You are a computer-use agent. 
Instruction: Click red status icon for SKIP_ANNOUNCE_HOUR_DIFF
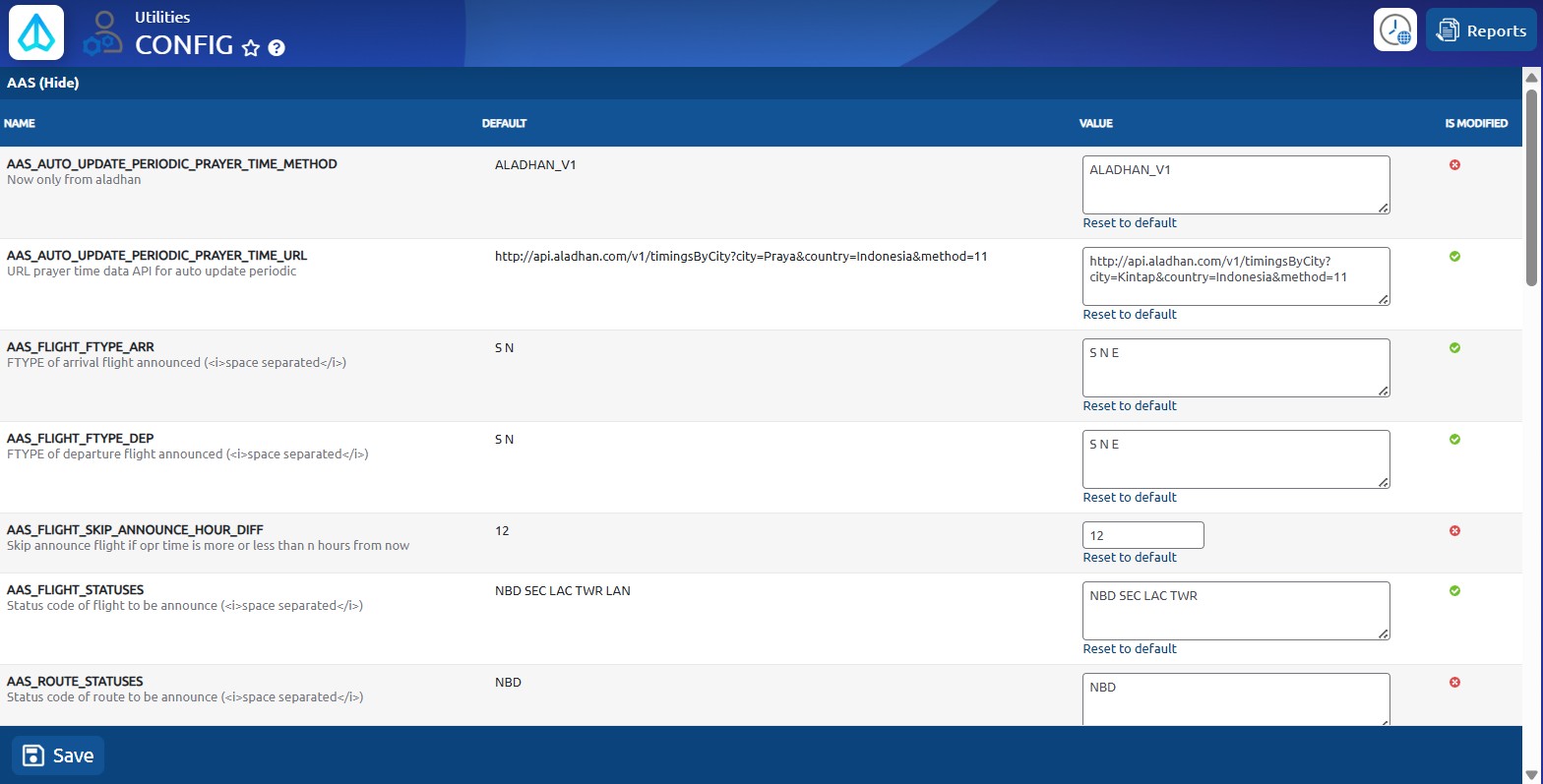(x=1454, y=531)
